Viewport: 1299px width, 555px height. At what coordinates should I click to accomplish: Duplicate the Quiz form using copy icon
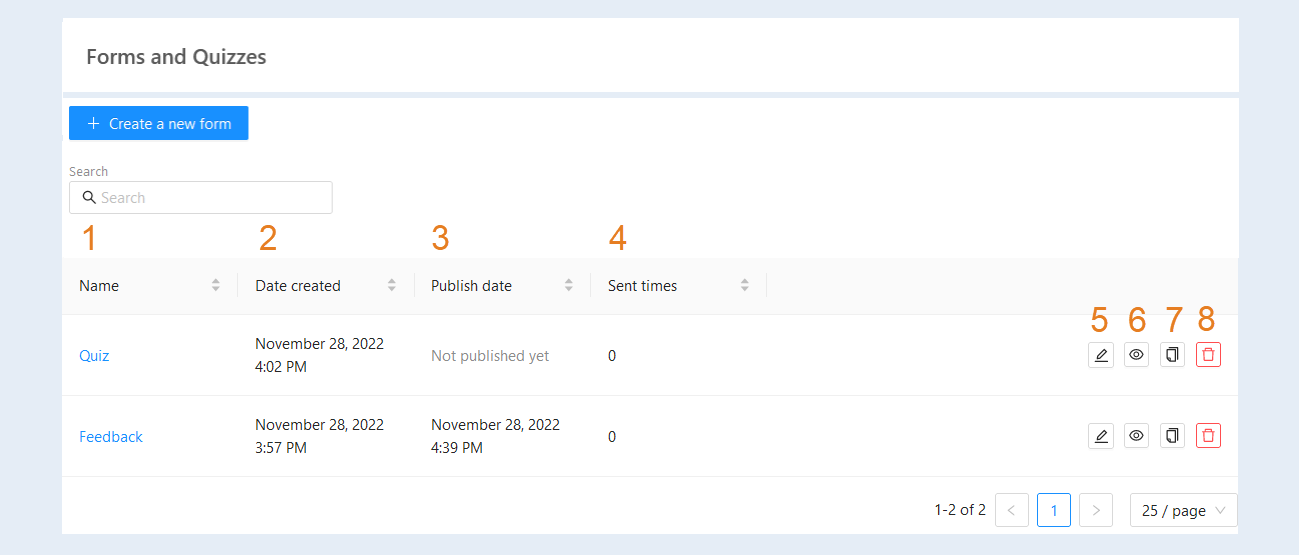pyautogui.click(x=1172, y=355)
